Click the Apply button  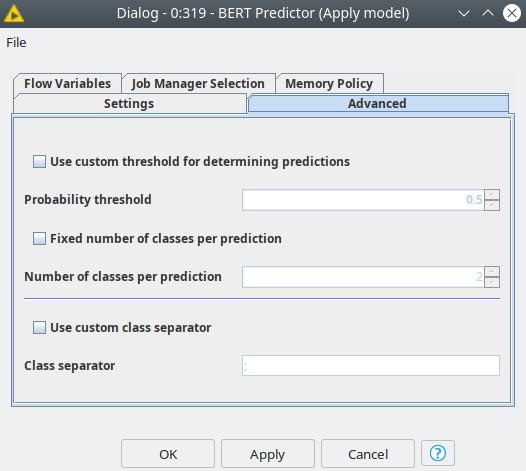coord(267,454)
